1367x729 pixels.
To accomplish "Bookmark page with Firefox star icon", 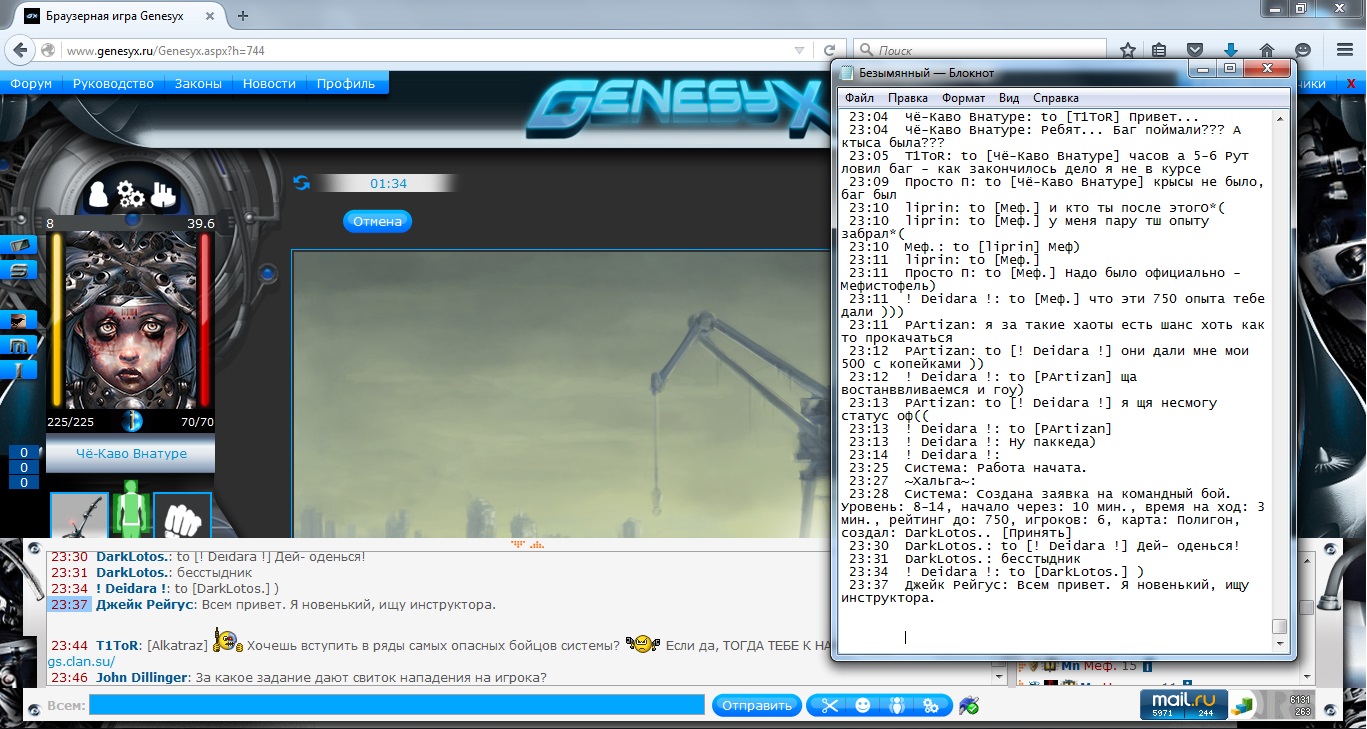I will click(1127, 50).
